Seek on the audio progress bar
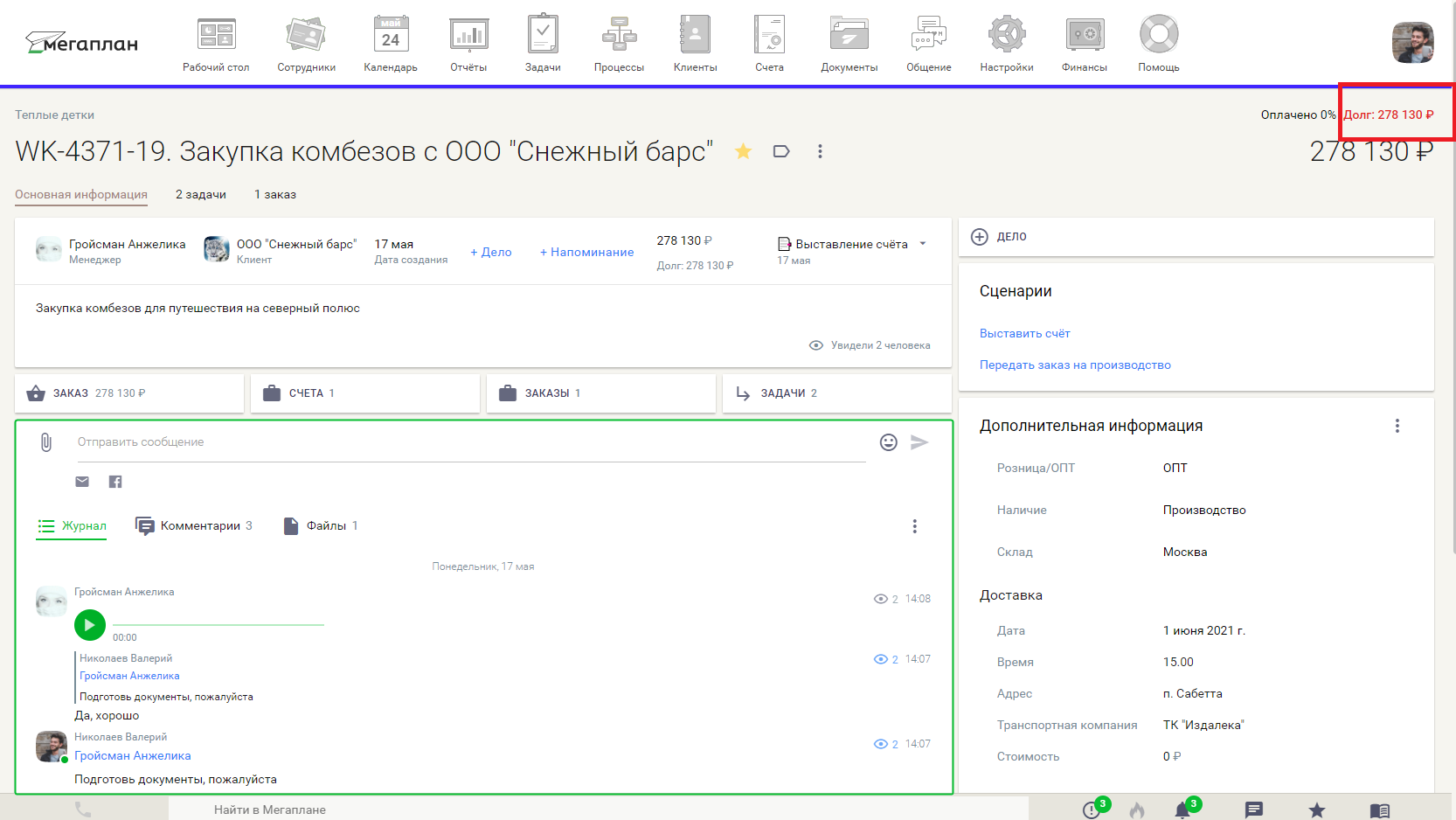The width and height of the screenshot is (1456, 820). [218, 625]
